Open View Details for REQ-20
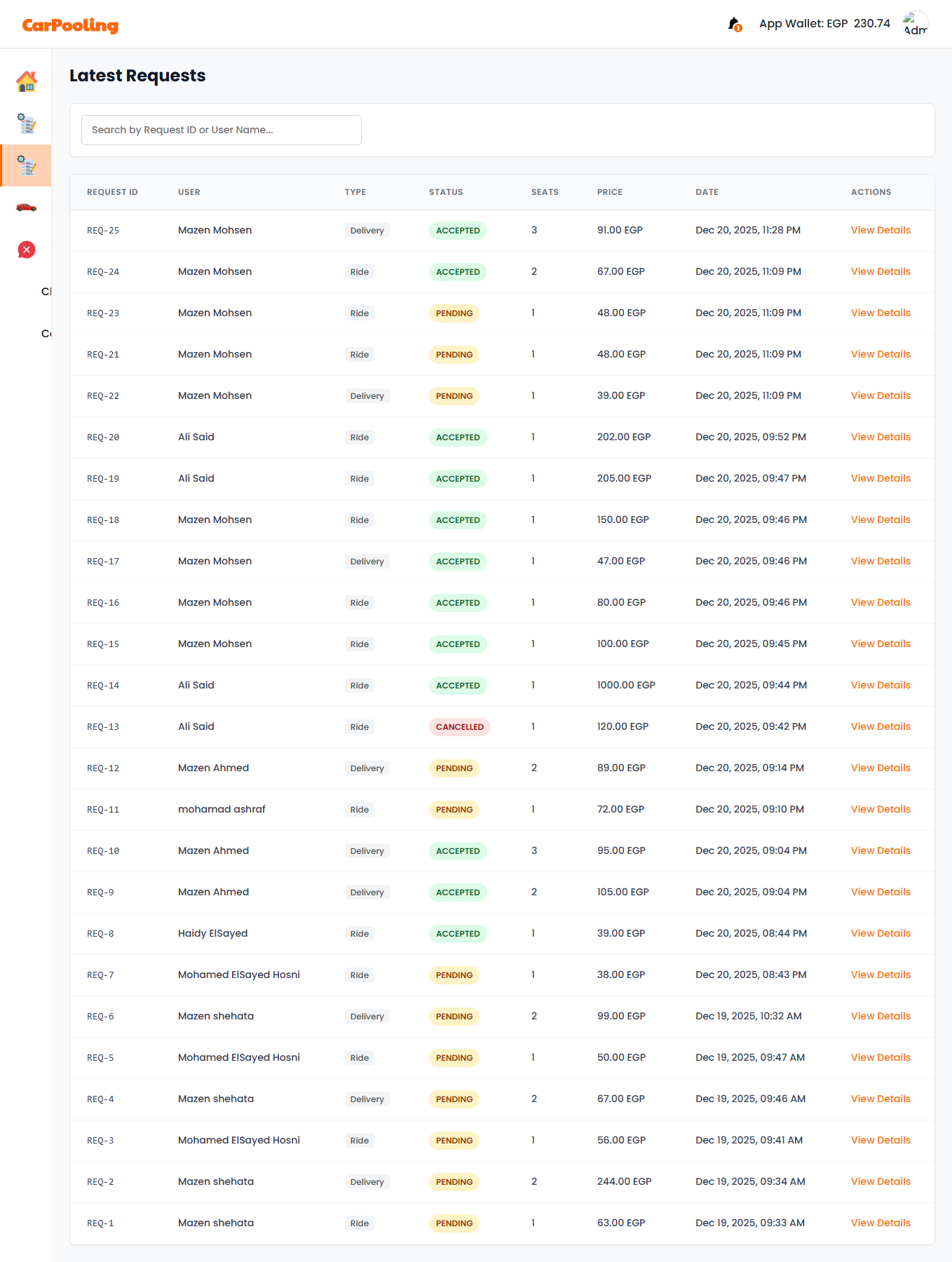The width and height of the screenshot is (952, 1262). [880, 437]
